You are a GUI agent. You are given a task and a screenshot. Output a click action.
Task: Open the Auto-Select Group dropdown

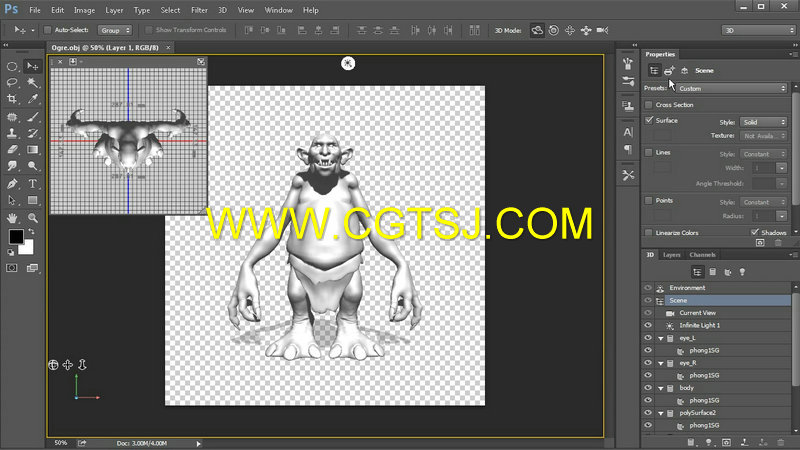click(115, 30)
